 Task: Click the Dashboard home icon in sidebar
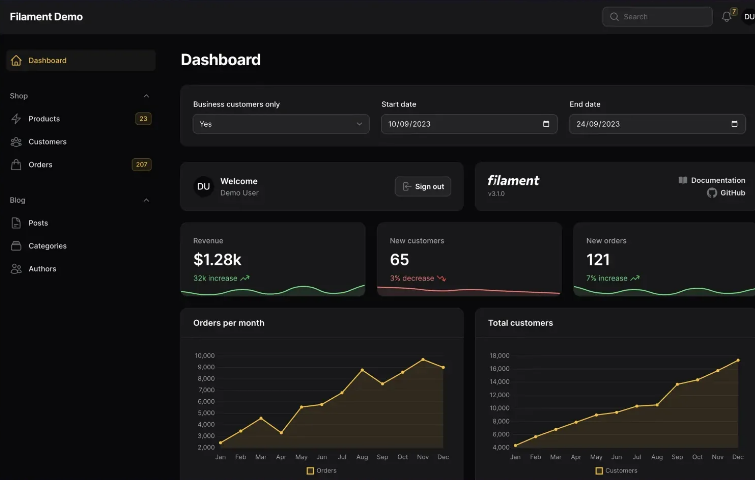tap(16, 61)
